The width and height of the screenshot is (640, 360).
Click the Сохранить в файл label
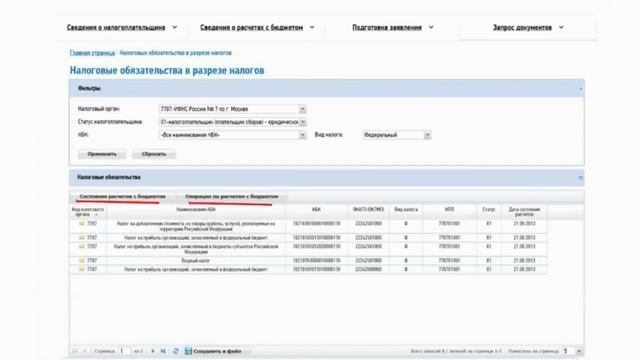click(218, 351)
